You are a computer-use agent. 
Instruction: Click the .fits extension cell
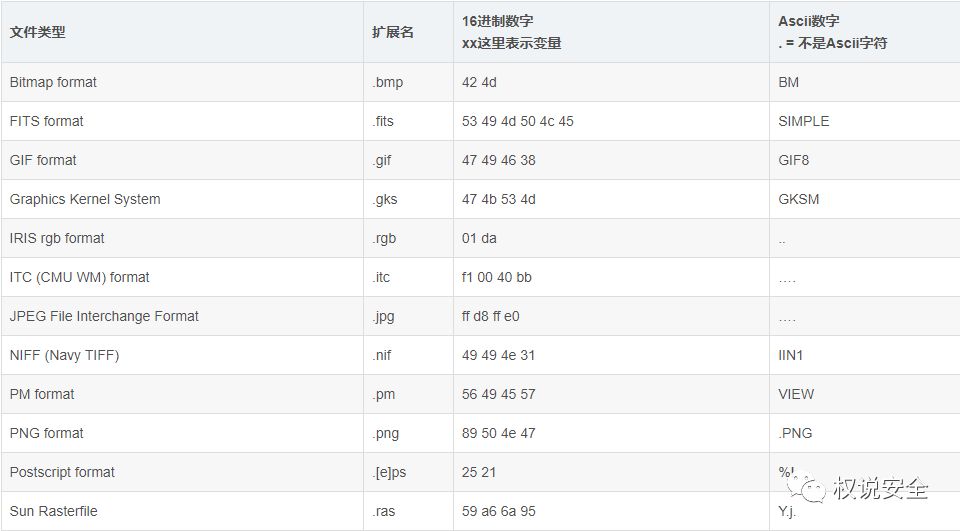pyautogui.click(x=383, y=121)
